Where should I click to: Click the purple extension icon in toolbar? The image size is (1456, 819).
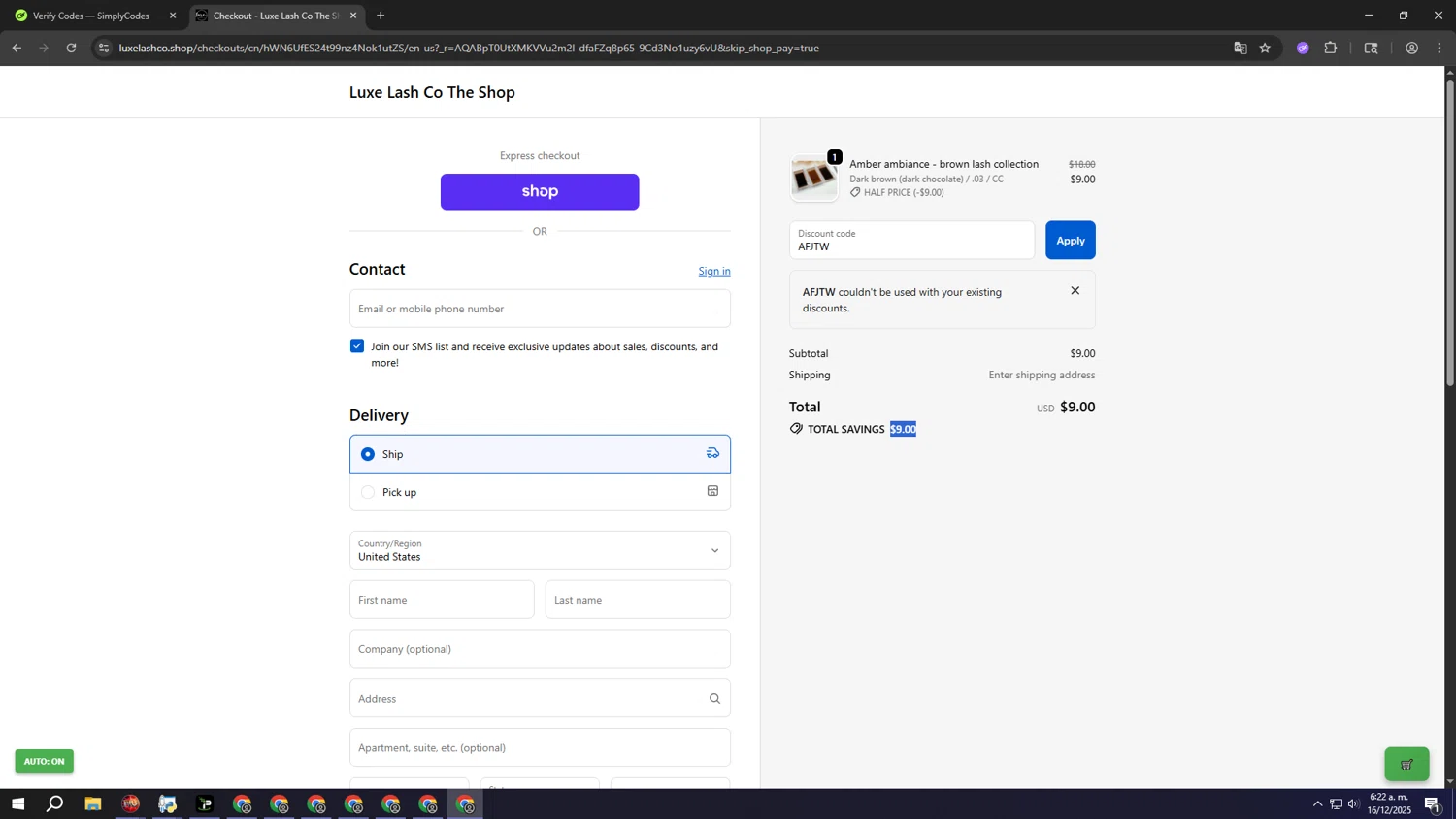coord(1303,48)
